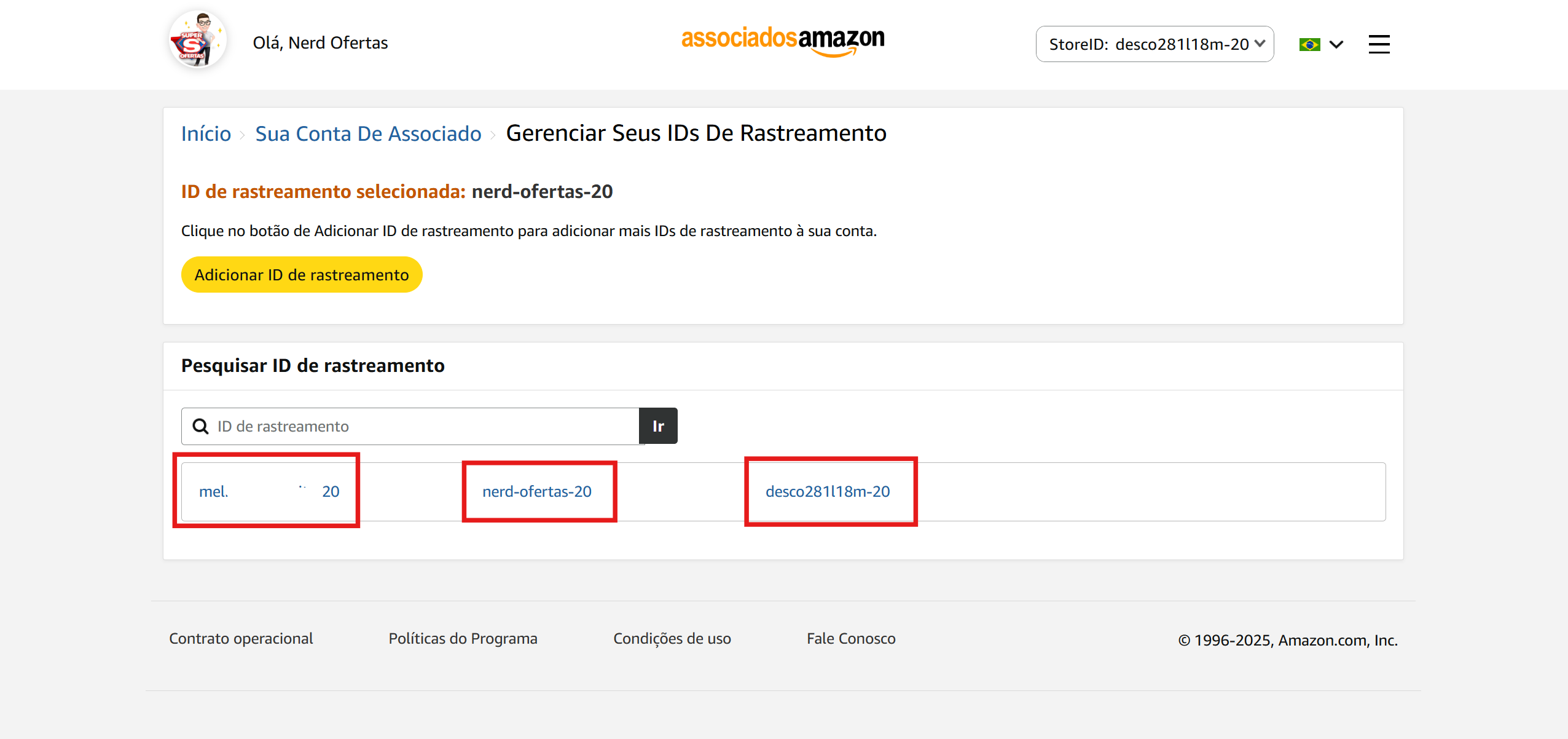Open Condições de uso footer link
1568x739 pixels.
(672, 638)
